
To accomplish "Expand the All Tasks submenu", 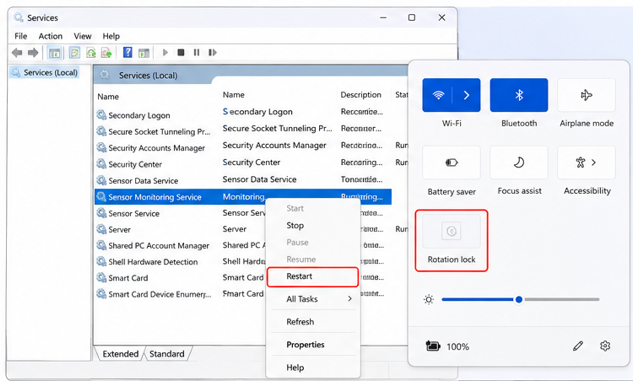I will click(313, 299).
